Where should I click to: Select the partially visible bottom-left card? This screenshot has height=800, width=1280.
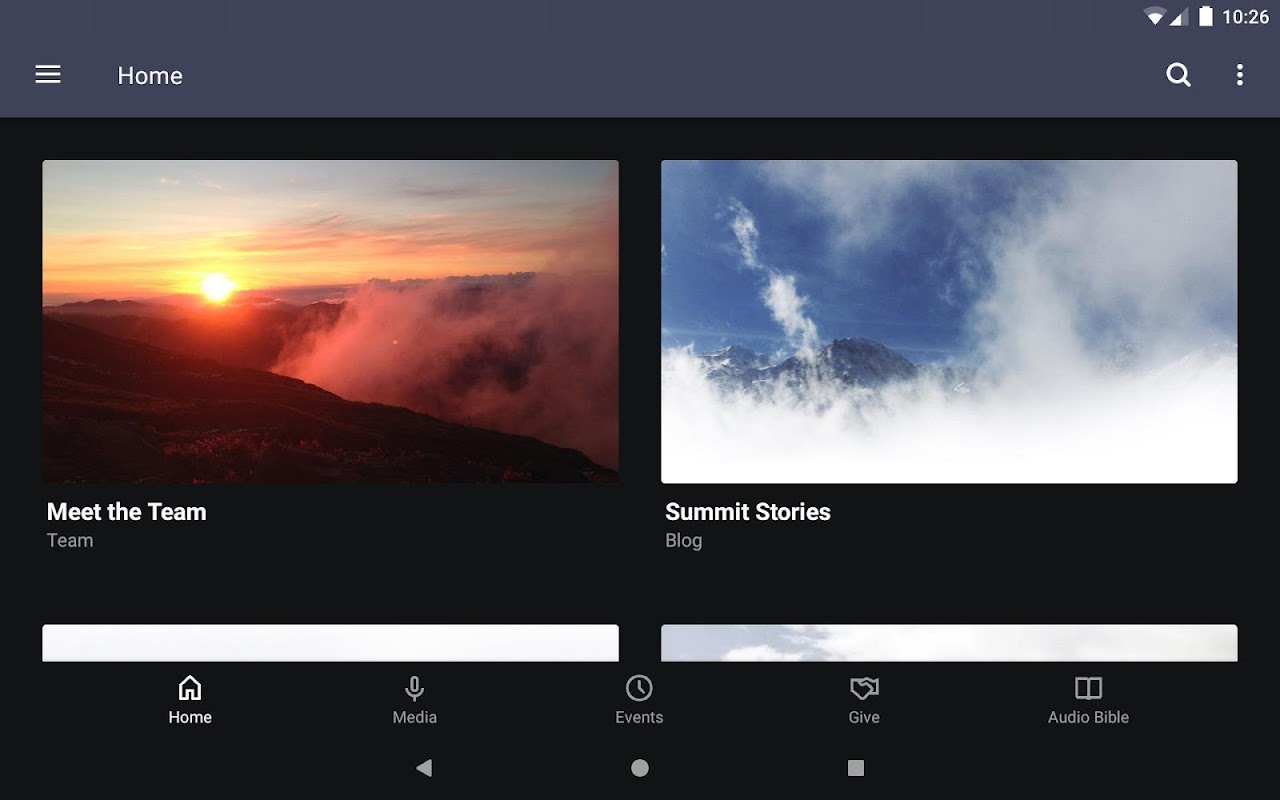[x=330, y=643]
